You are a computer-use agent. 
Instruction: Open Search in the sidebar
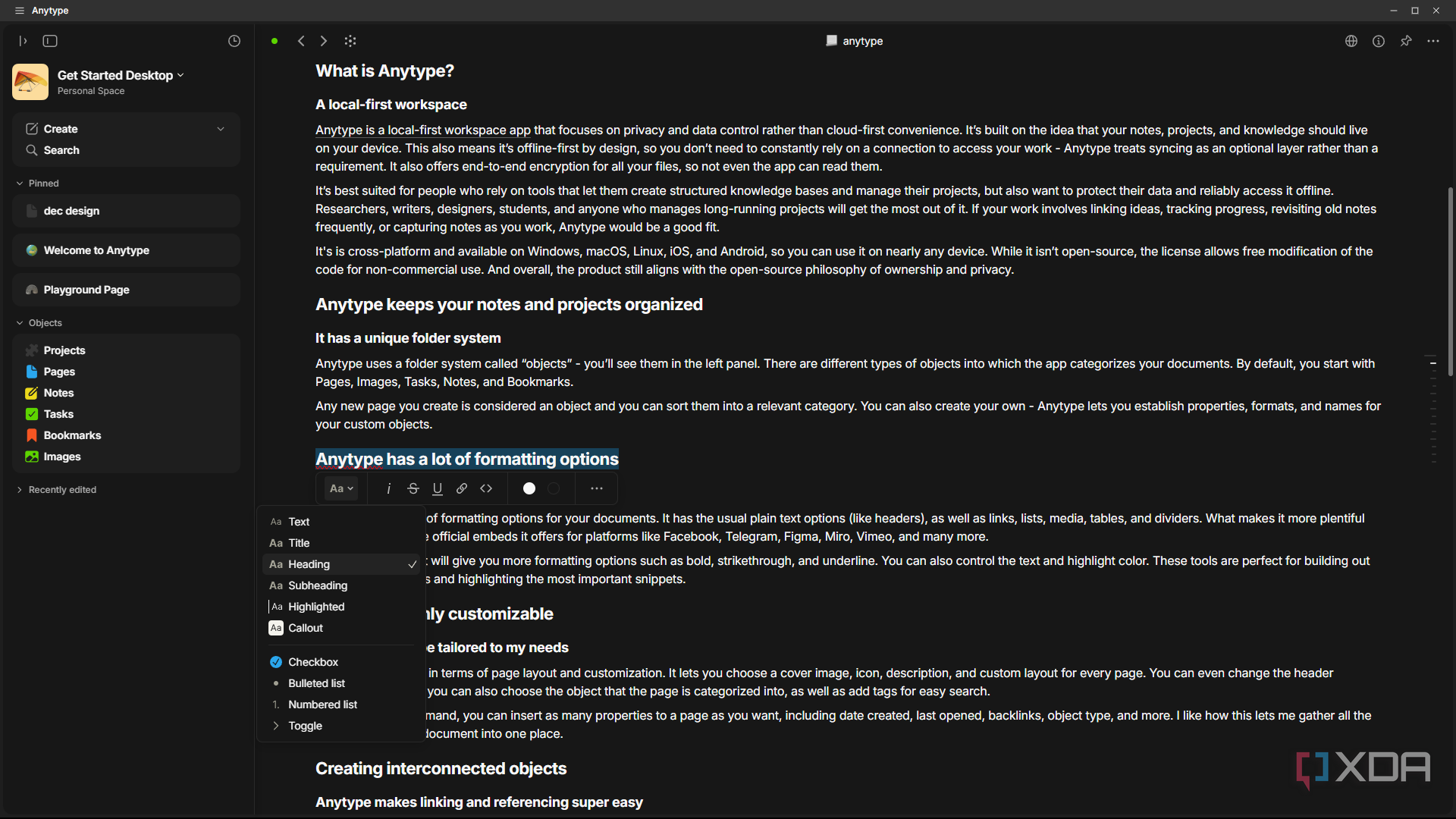pyautogui.click(x=126, y=150)
